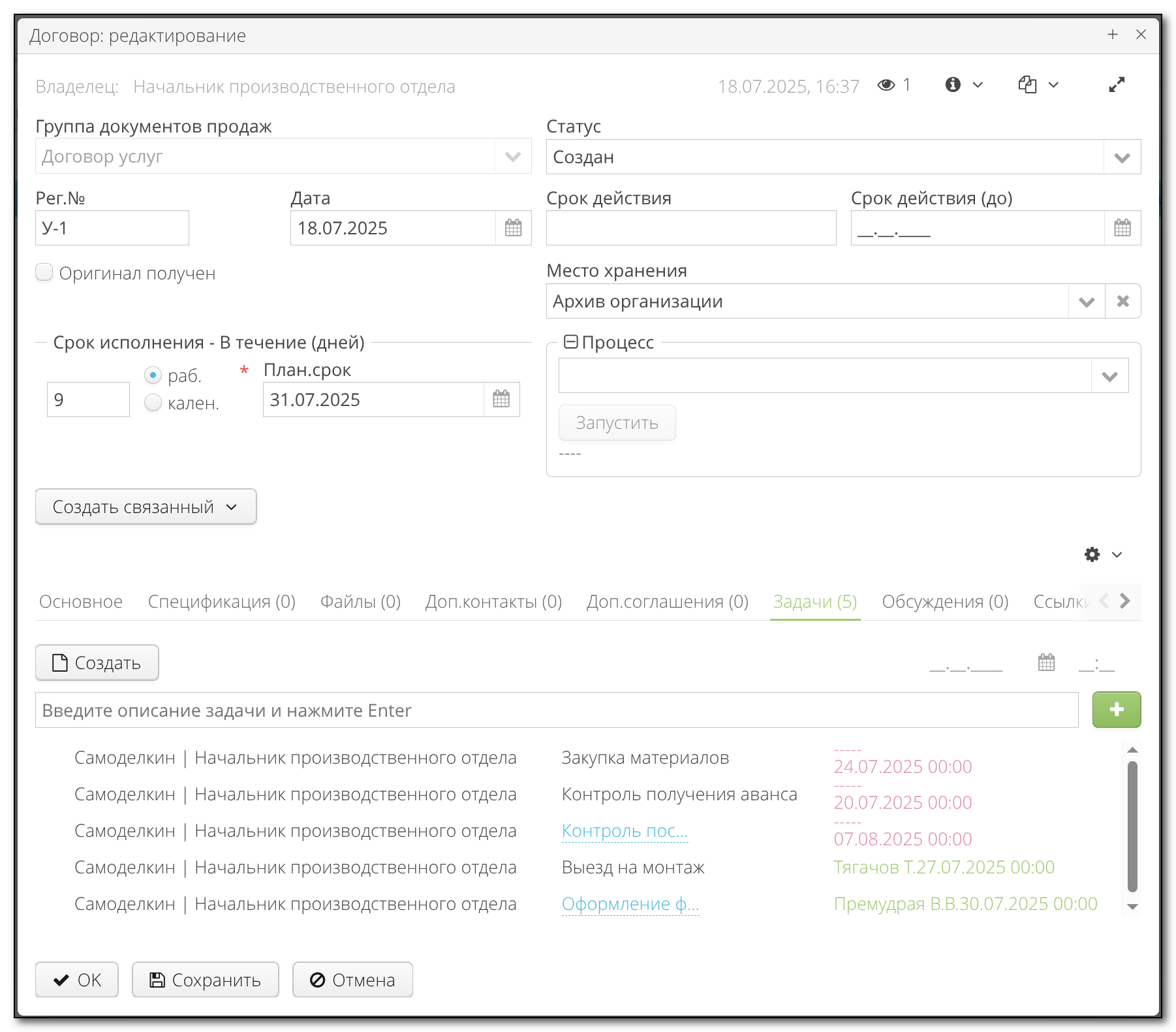Switch to the Спецификация tab
The image size is (1176, 1032).
221,601
